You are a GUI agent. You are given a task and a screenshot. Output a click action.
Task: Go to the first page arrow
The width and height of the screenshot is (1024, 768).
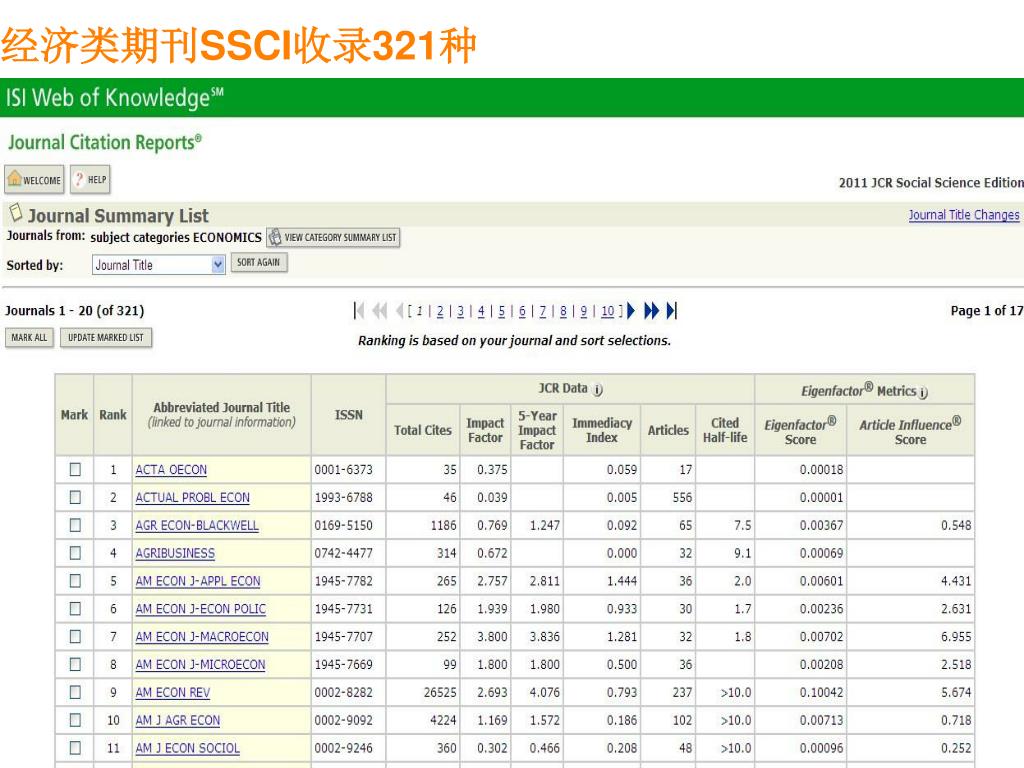(359, 311)
